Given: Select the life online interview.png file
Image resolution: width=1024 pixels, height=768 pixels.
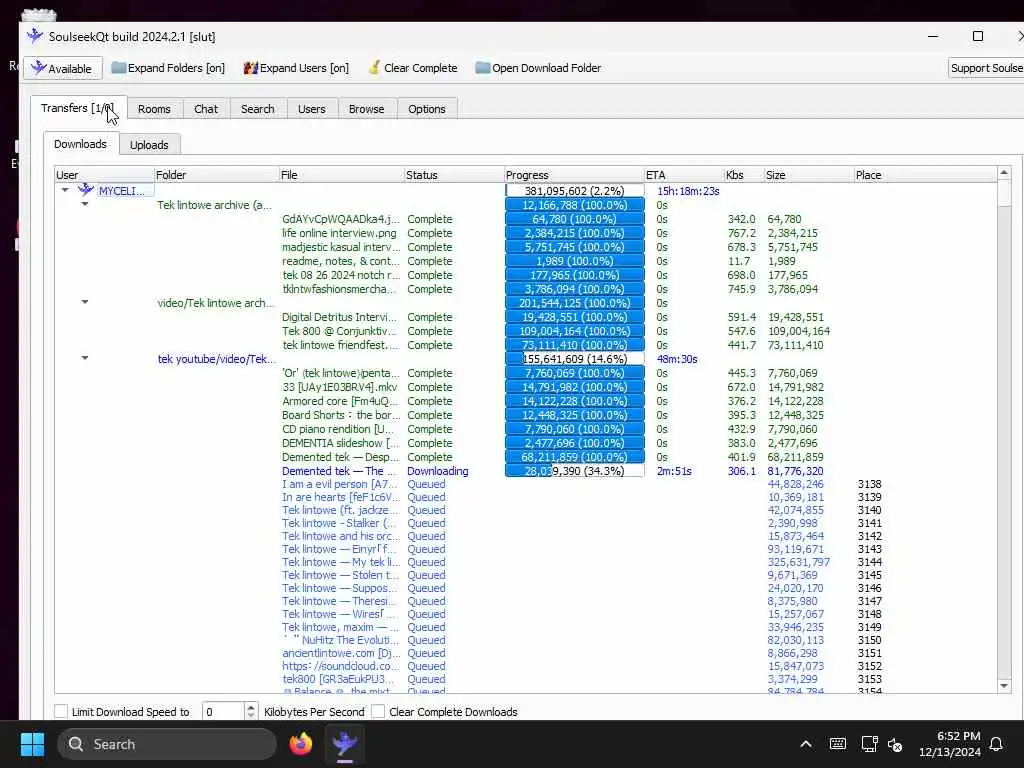Looking at the screenshot, I should 339,233.
